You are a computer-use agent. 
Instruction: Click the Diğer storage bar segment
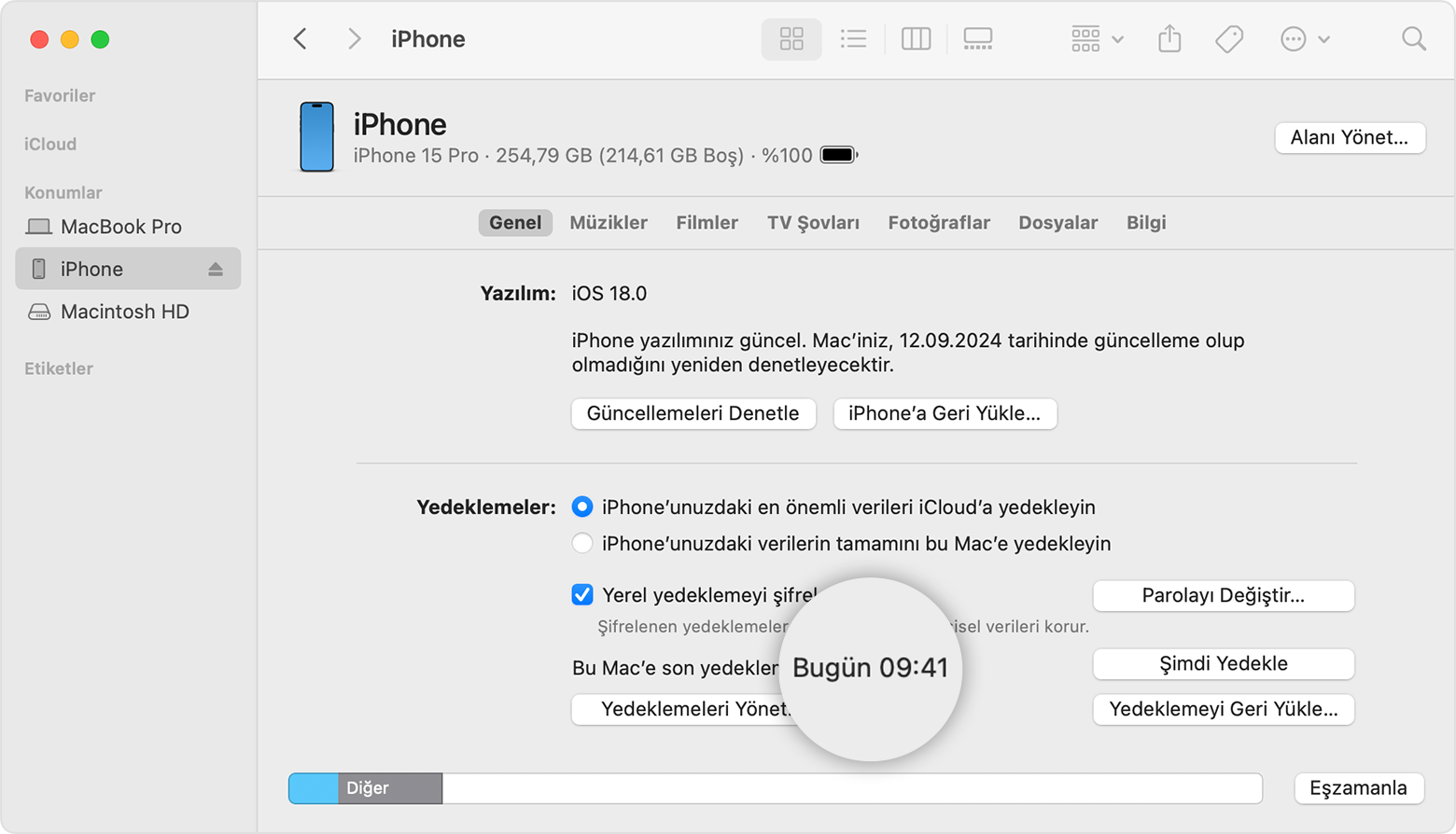390,788
